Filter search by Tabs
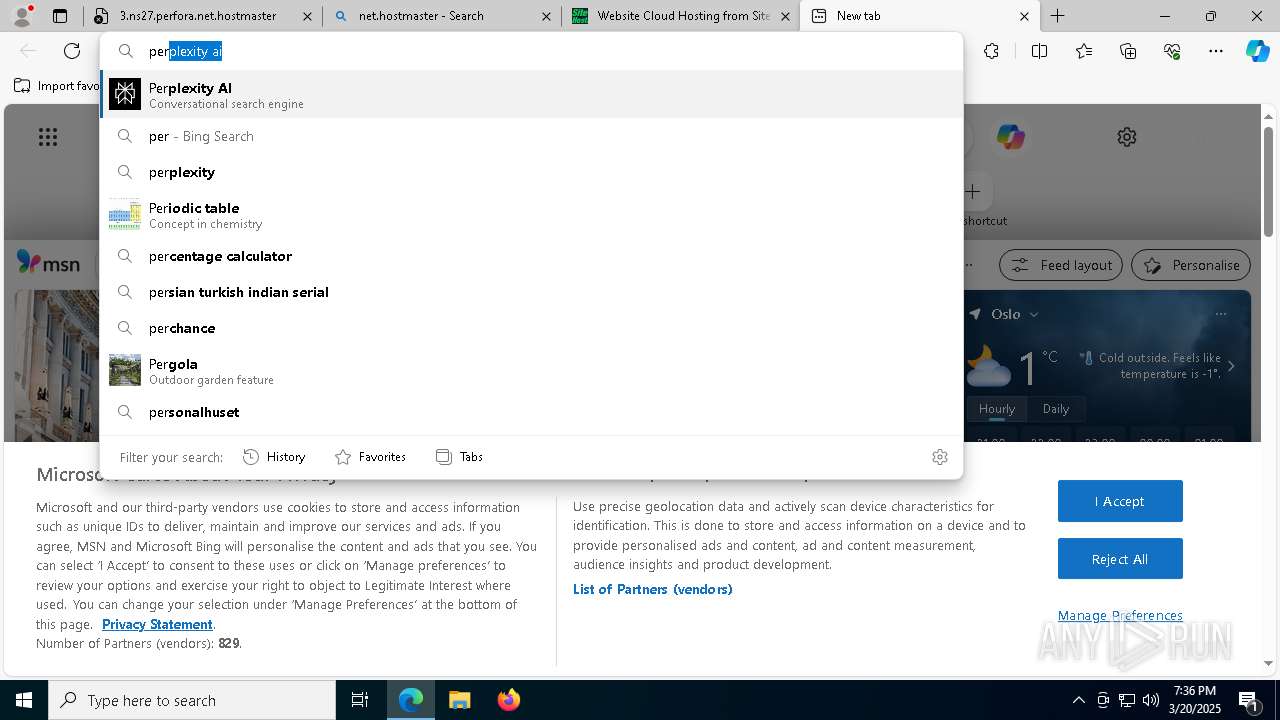The image size is (1280, 720). (459, 457)
